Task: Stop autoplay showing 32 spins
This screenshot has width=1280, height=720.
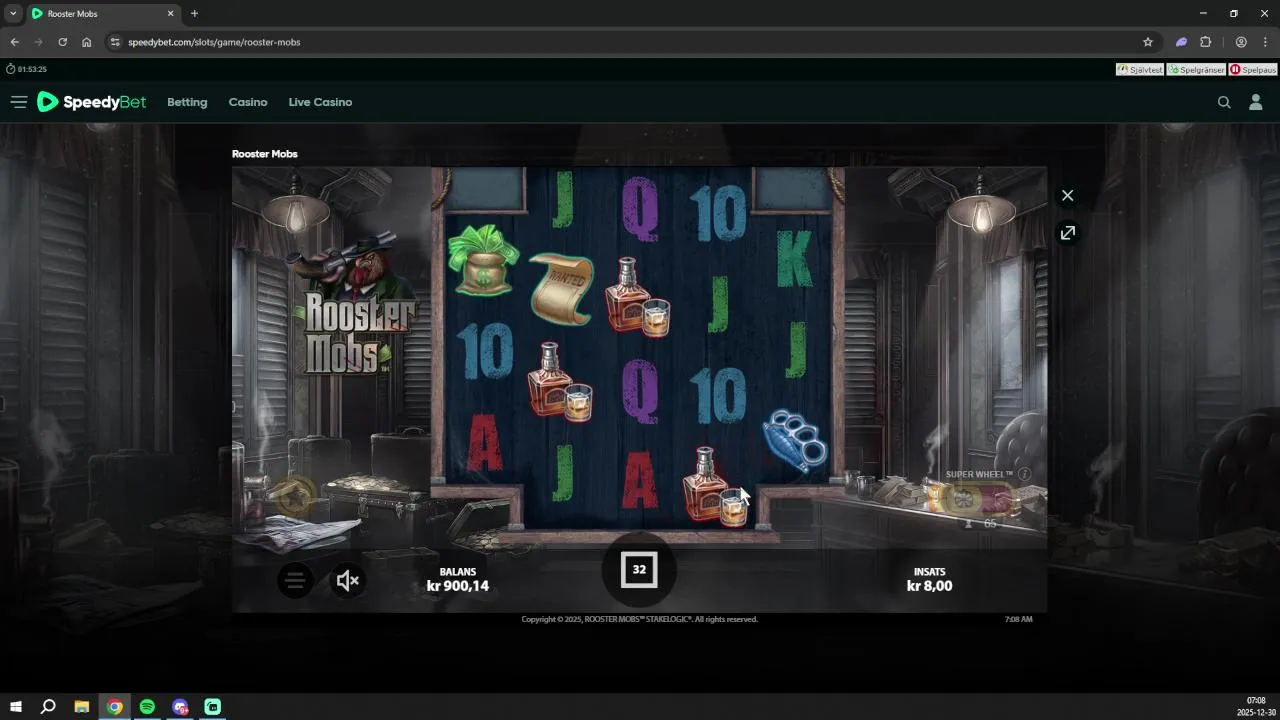Action: click(639, 570)
